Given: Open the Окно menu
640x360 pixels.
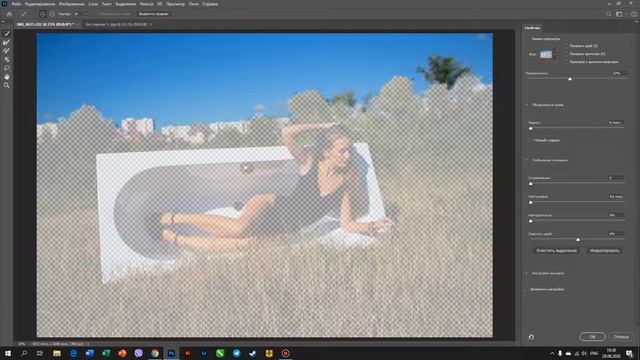Looking at the screenshot, I should pos(193,4).
